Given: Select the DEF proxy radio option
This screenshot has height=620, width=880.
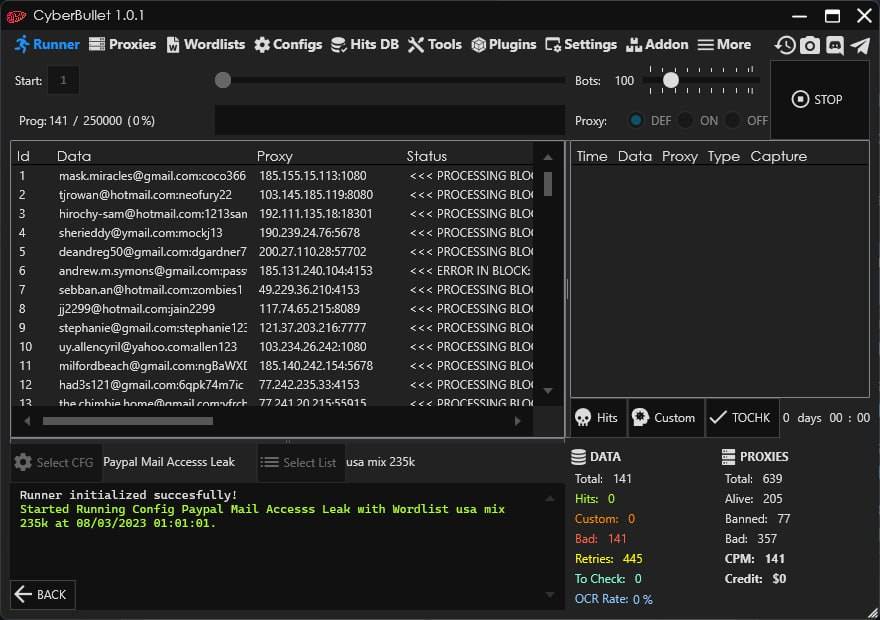Looking at the screenshot, I should (x=636, y=120).
